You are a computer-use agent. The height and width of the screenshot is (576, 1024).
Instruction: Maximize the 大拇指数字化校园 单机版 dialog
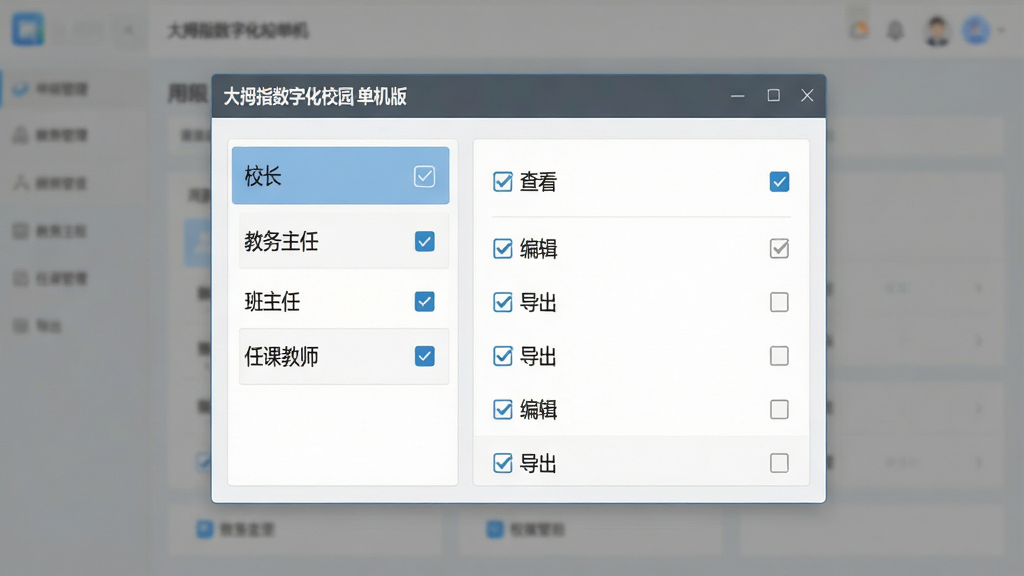click(x=773, y=95)
